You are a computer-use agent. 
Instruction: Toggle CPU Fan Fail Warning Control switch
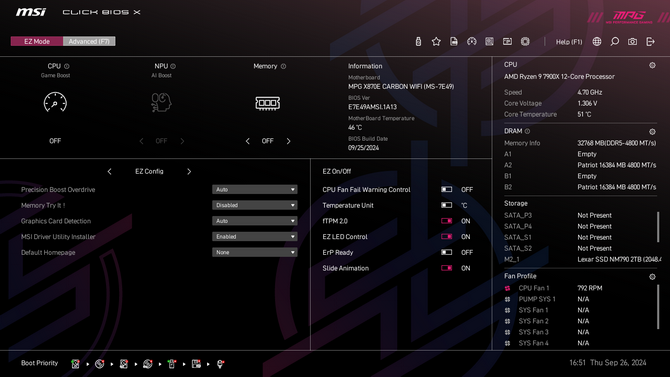tap(447, 189)
